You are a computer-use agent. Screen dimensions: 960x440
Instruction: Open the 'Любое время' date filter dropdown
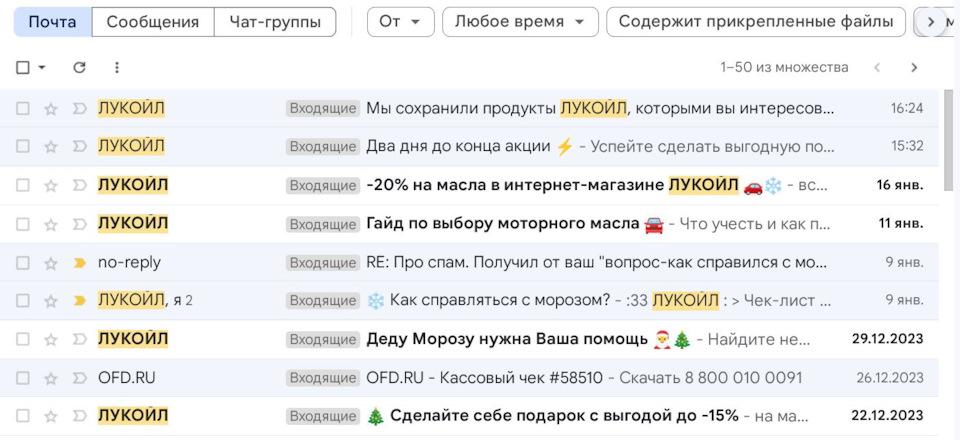[x=520, y=22]
